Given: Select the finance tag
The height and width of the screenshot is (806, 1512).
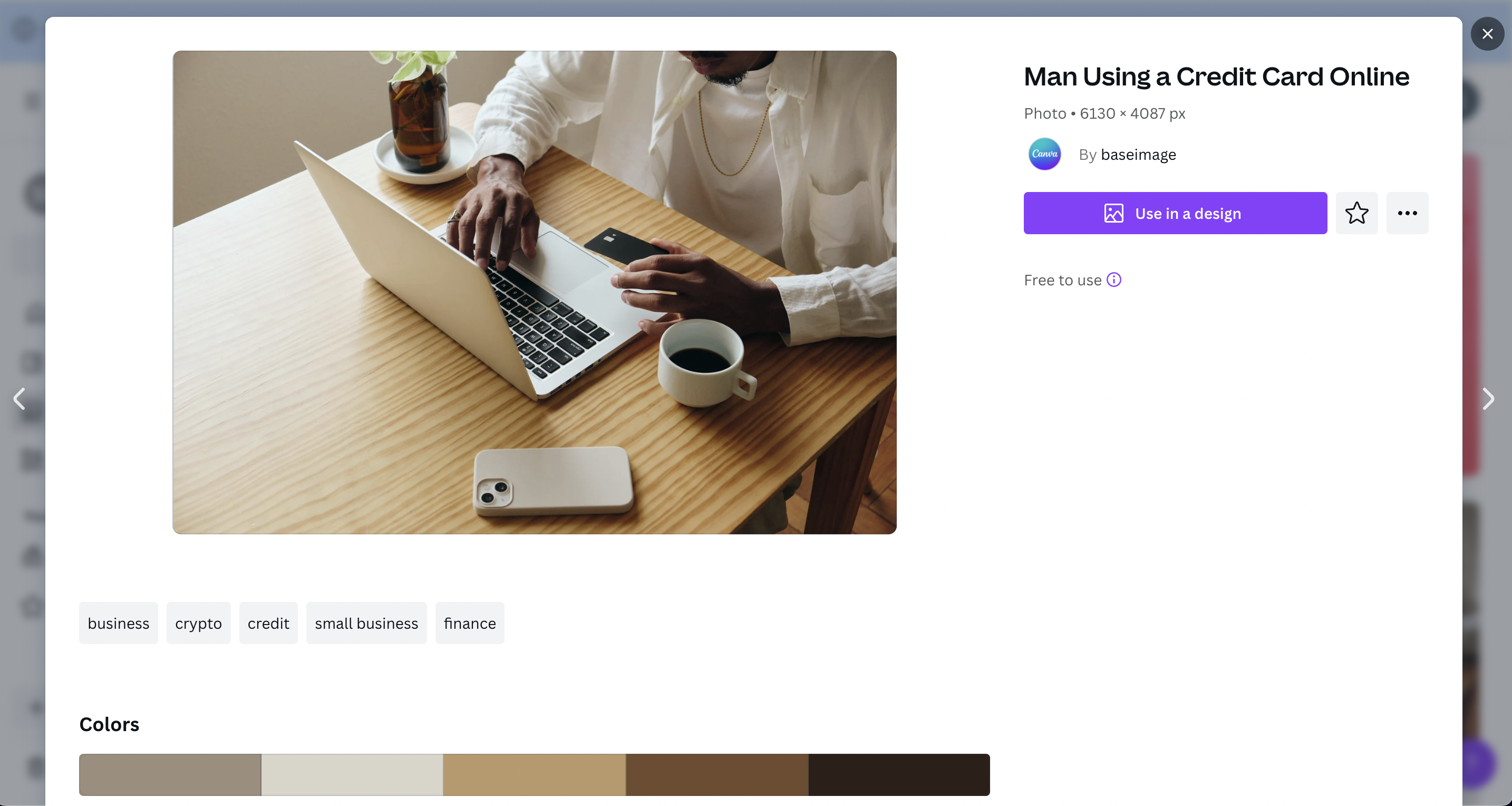Looking at the screenshot, I should point(470,623).
